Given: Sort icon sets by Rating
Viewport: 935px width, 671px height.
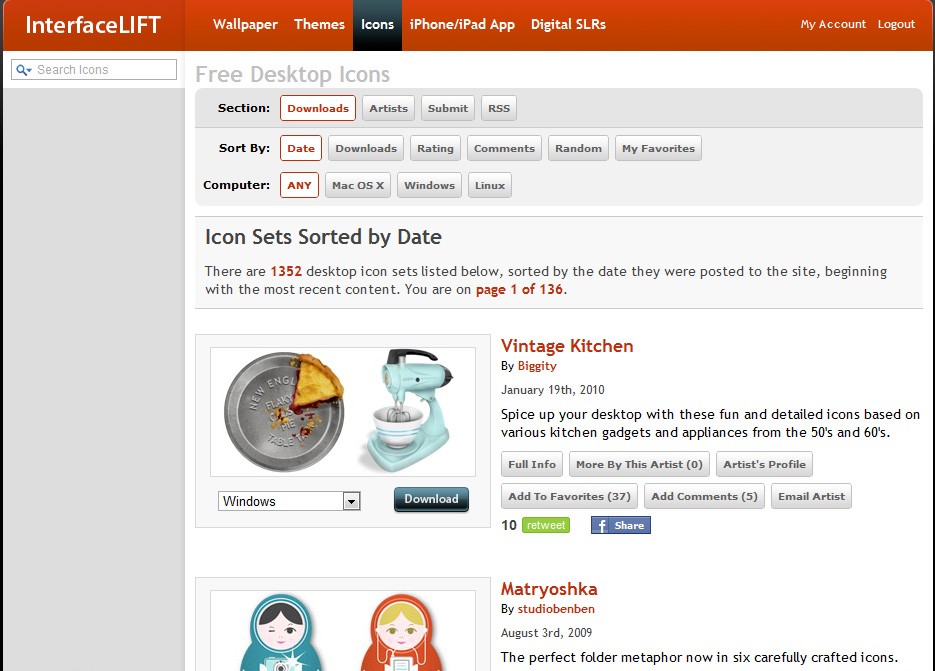Looking at the screenshot, I should (435, 149).
